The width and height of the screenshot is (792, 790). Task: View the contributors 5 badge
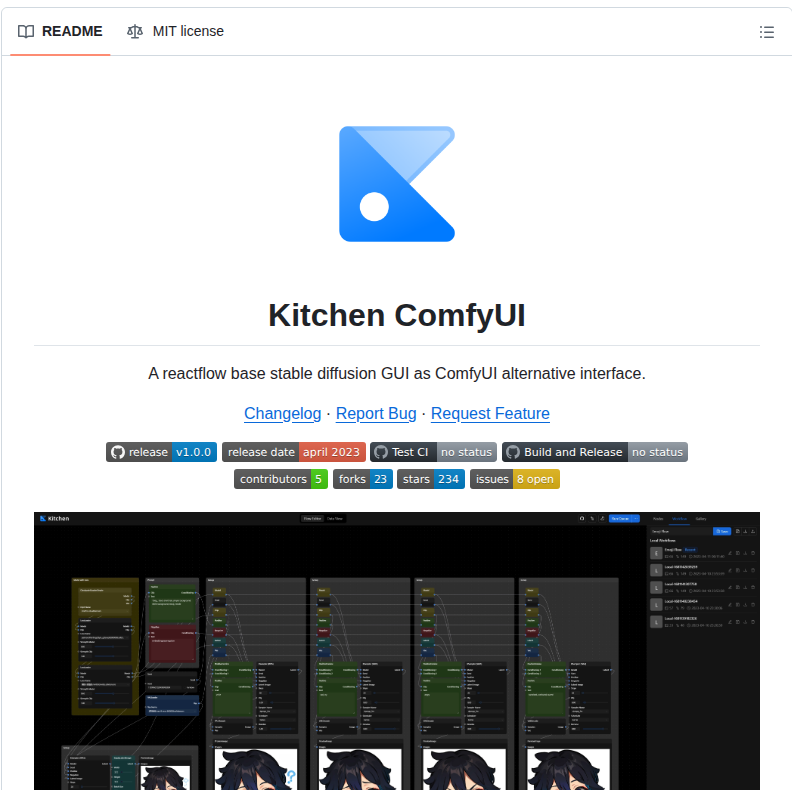[x=281, y=479]
